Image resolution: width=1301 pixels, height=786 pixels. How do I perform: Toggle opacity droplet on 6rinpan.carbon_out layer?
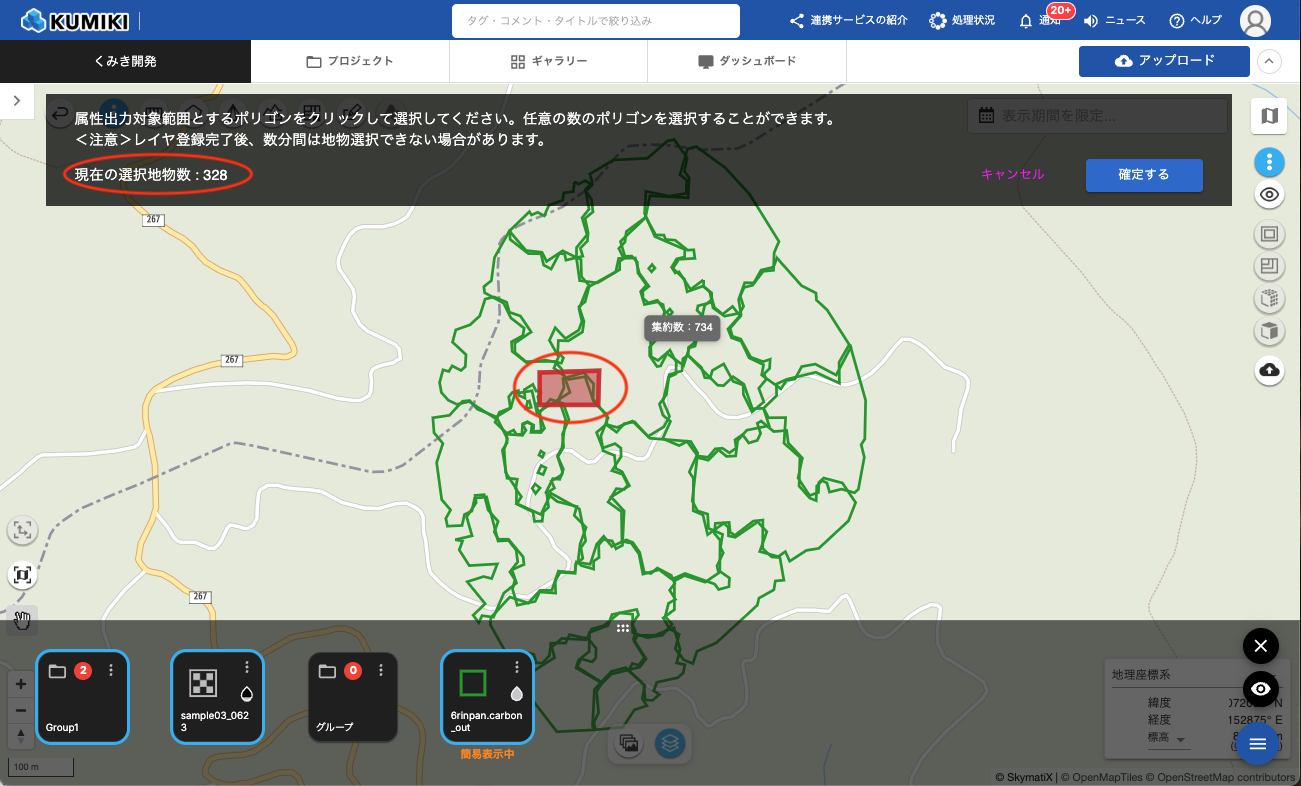point(517,693)
